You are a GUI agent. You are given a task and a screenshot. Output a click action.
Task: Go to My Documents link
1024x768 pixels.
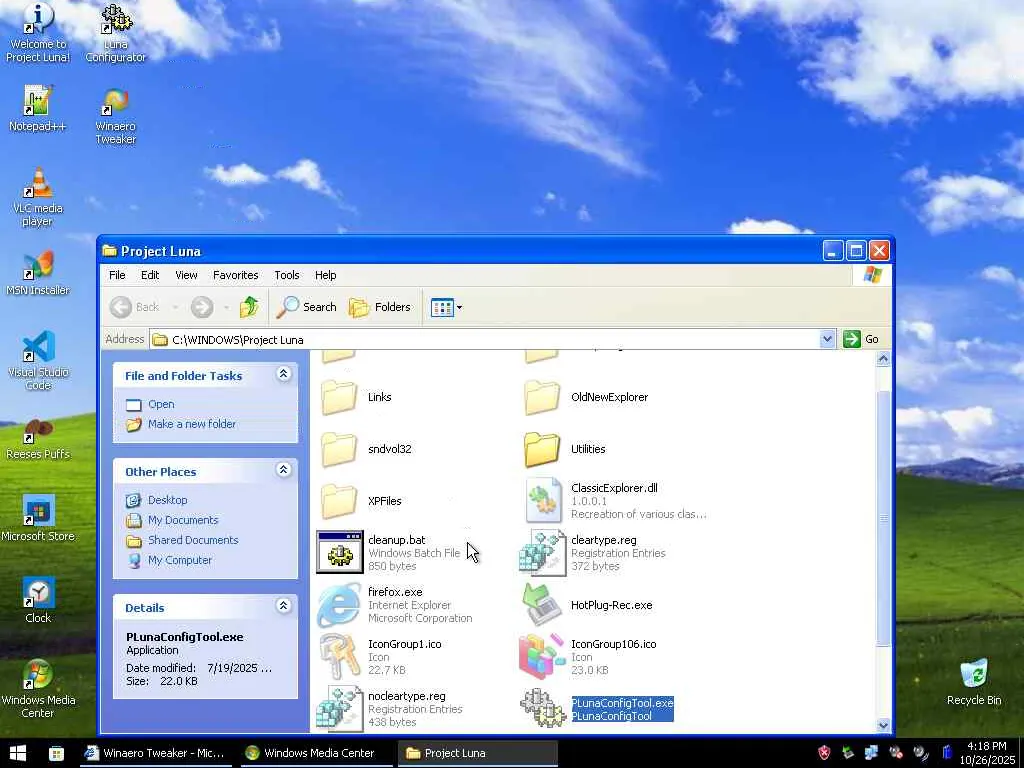172,520
